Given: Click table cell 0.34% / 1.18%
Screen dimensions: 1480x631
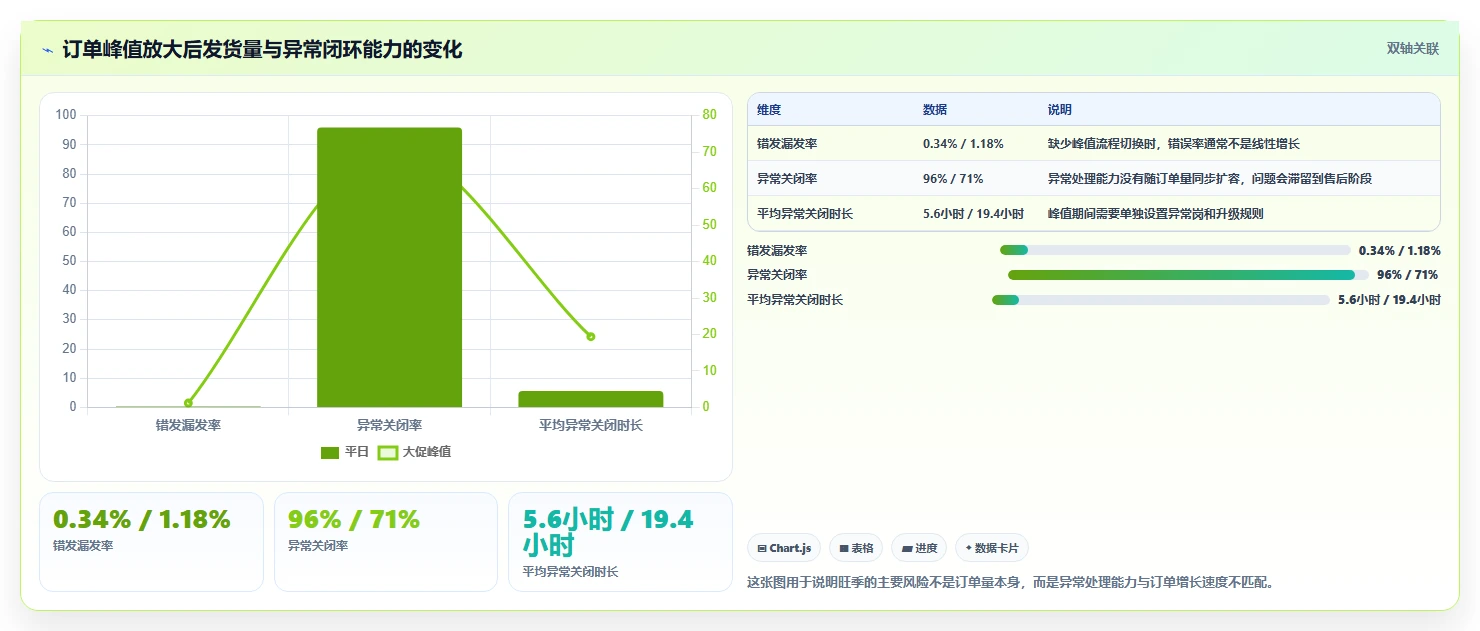Looking at the screenshot, I should pos(963,144).
